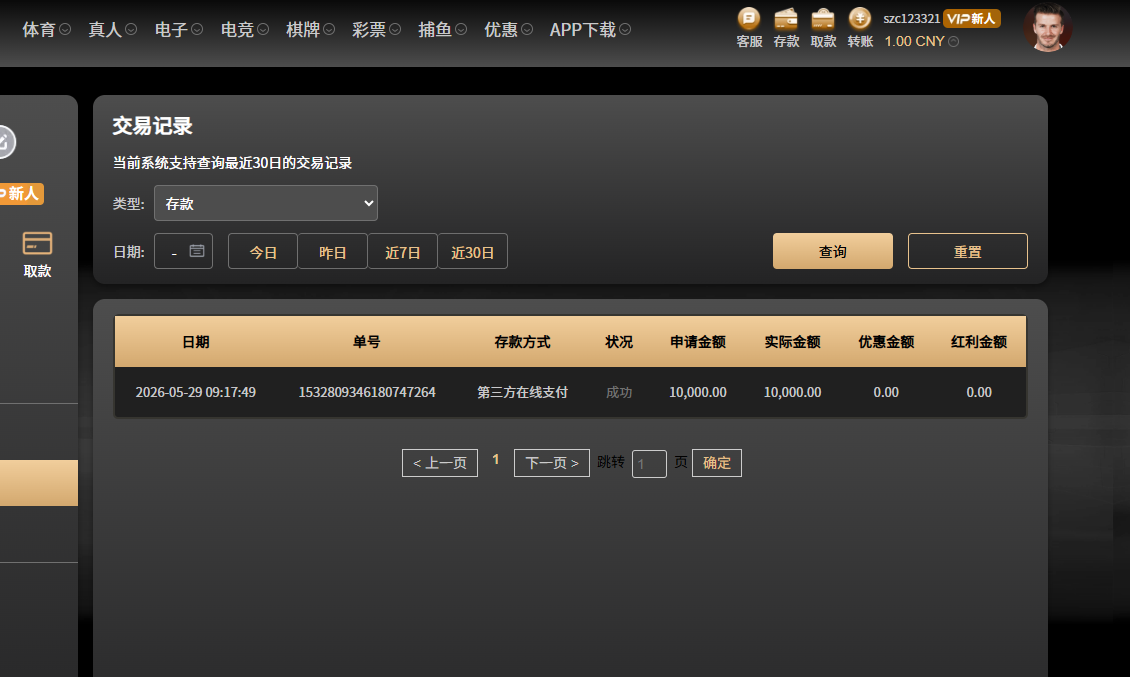Viewport: 1130px width, 677px height.
Task: Expand the 电子 menu
Action: 179,30
